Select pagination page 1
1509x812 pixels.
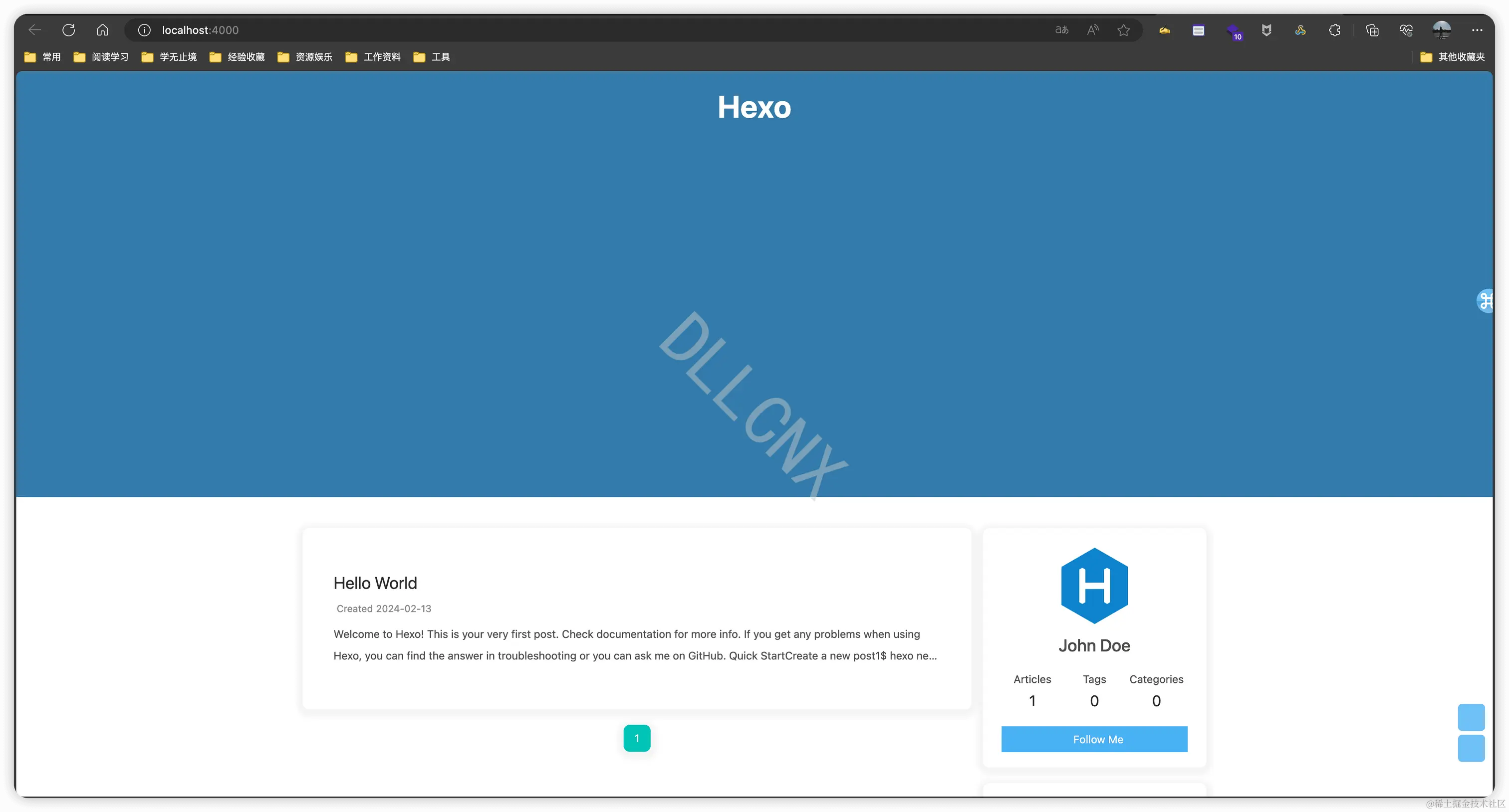(x=637, y=738)
